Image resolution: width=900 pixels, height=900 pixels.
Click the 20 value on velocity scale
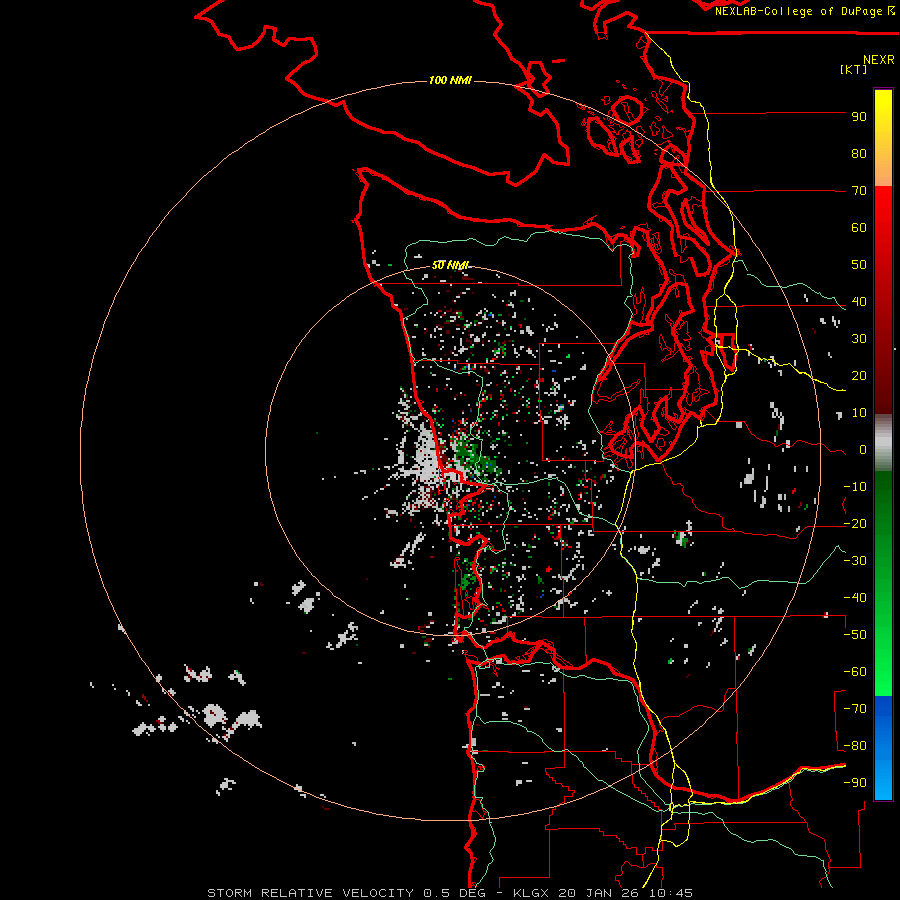(859, 376)
